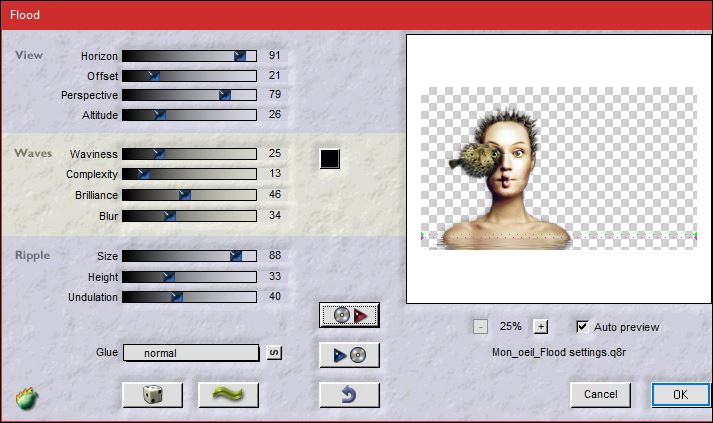Click the ripple Size slider handle
The height and width of the screenshot is (423, 713).
click(x=236, y=256)
